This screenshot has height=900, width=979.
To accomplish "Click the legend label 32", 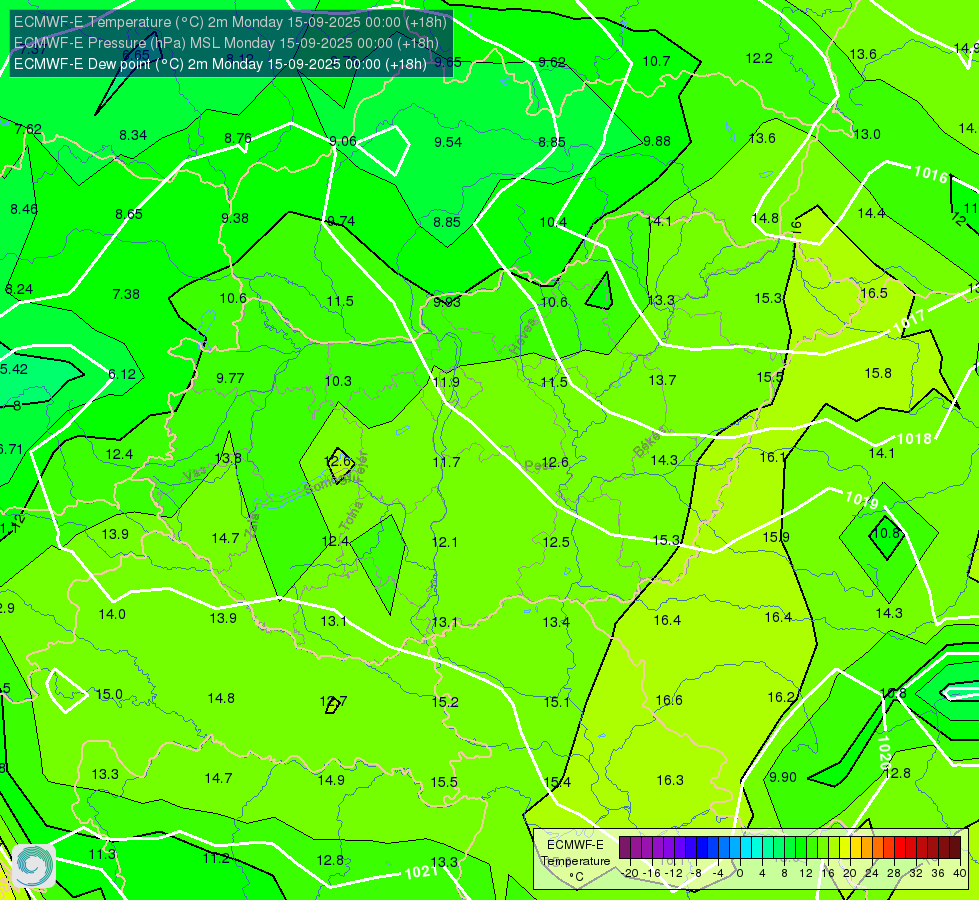I will point(916,873).
